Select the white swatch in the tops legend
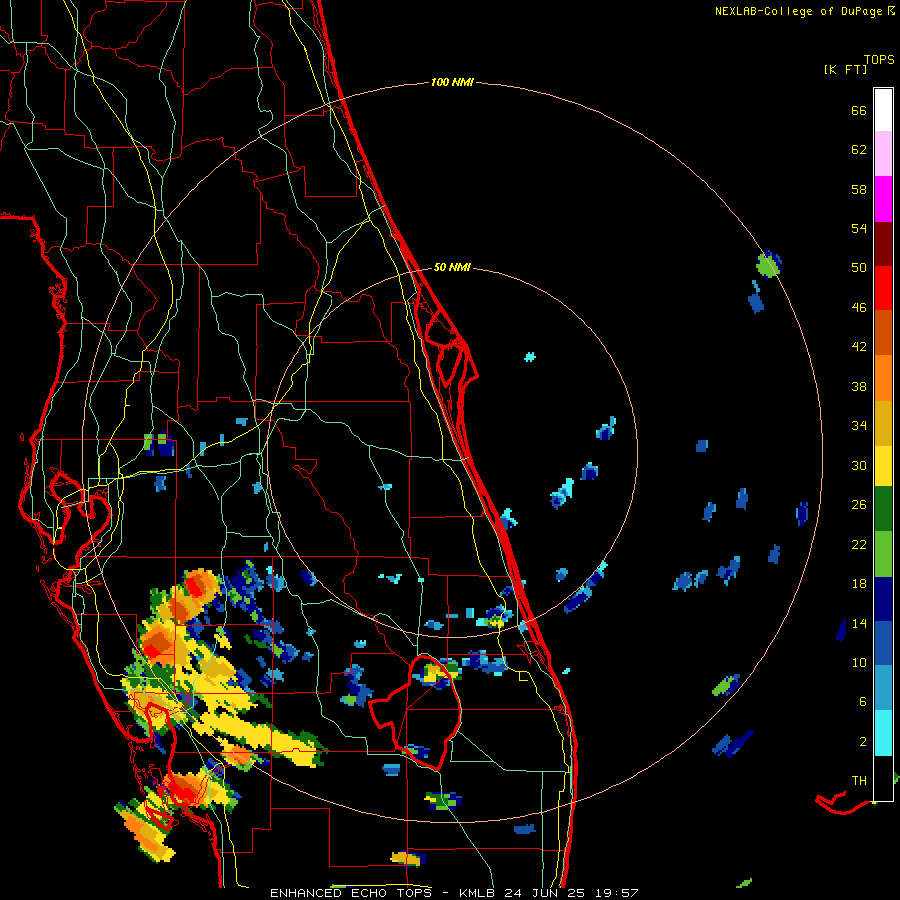This screenshot has width=900, height=900. point(883,110)
